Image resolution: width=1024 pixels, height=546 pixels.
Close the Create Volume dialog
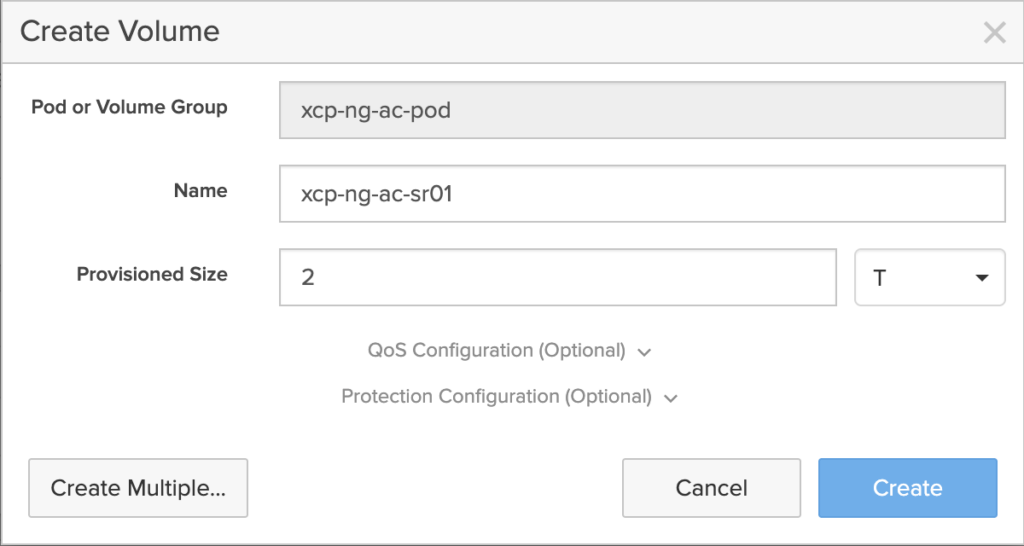pos(994,33)
